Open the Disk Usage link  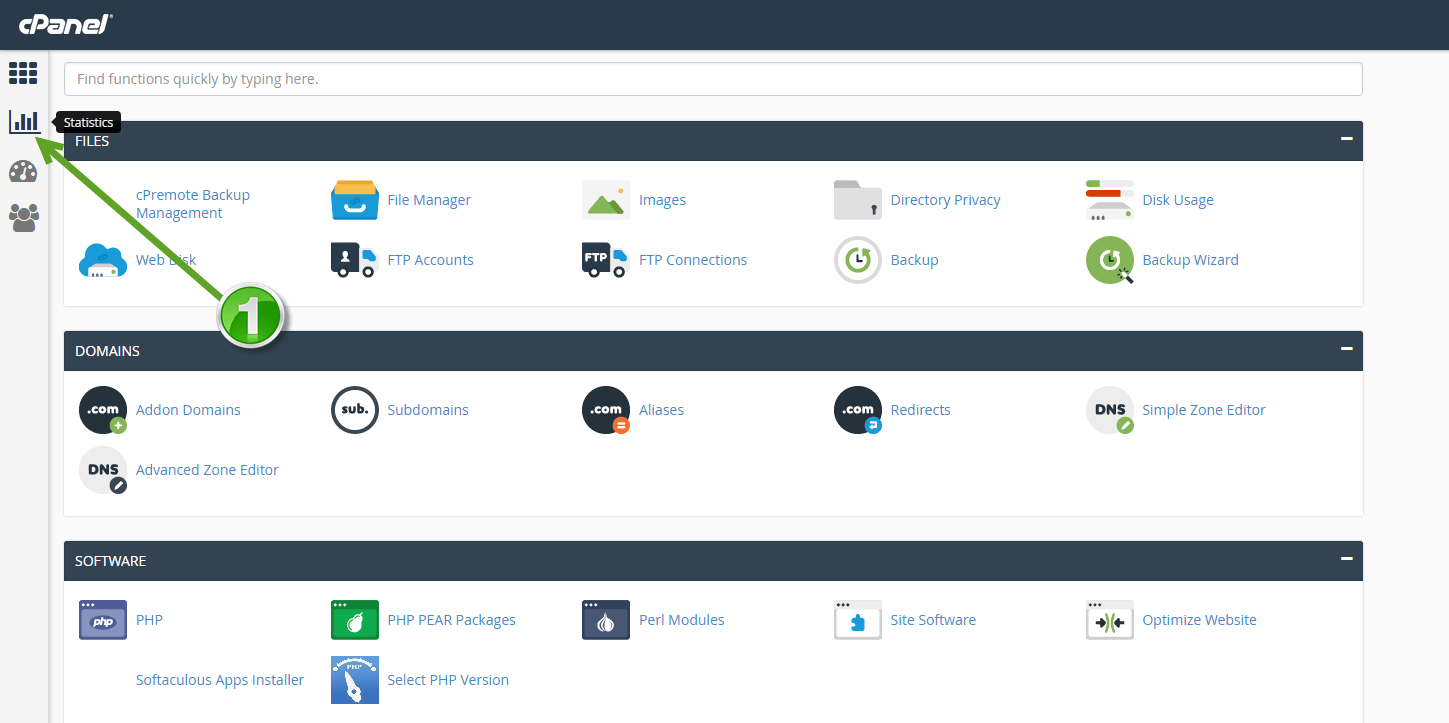click(x=1178, y=200)
